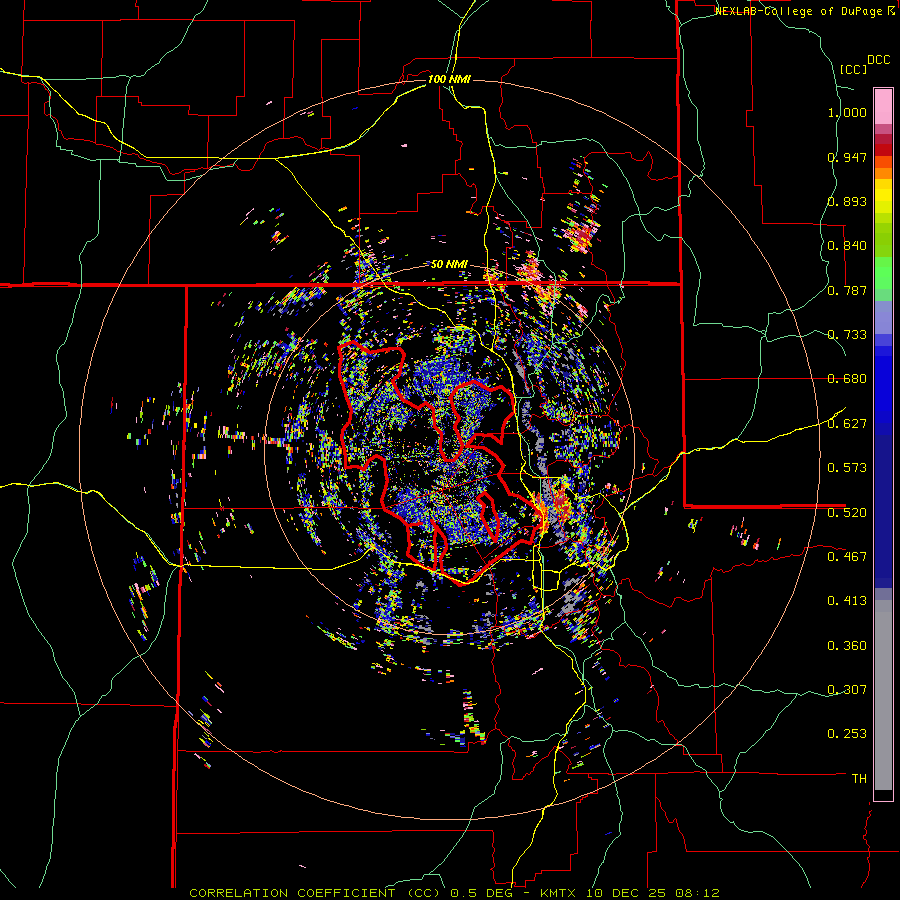The width and height of the screenshot is (900, 900).
Task: Click the 0.947 scale value
Action: 847,157
